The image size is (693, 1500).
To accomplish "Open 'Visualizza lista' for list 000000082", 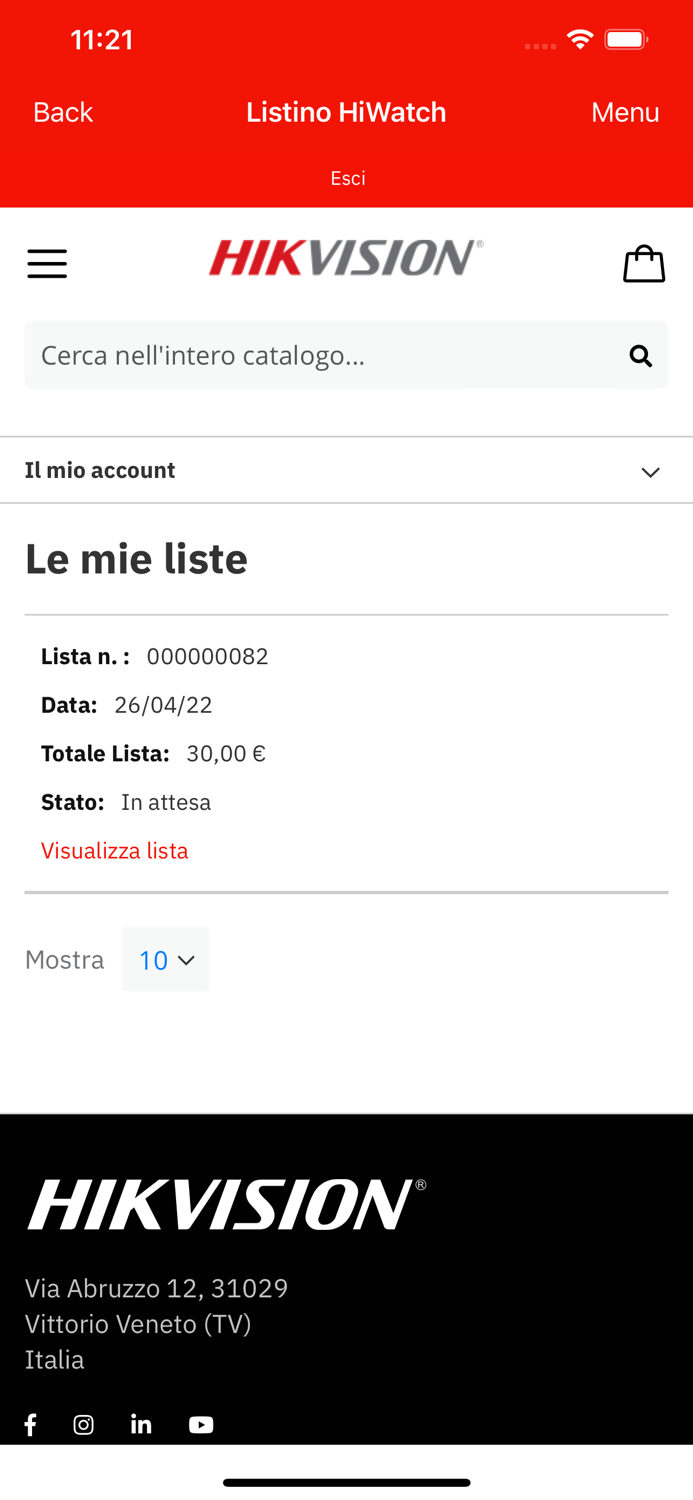I will click(114, 849).
